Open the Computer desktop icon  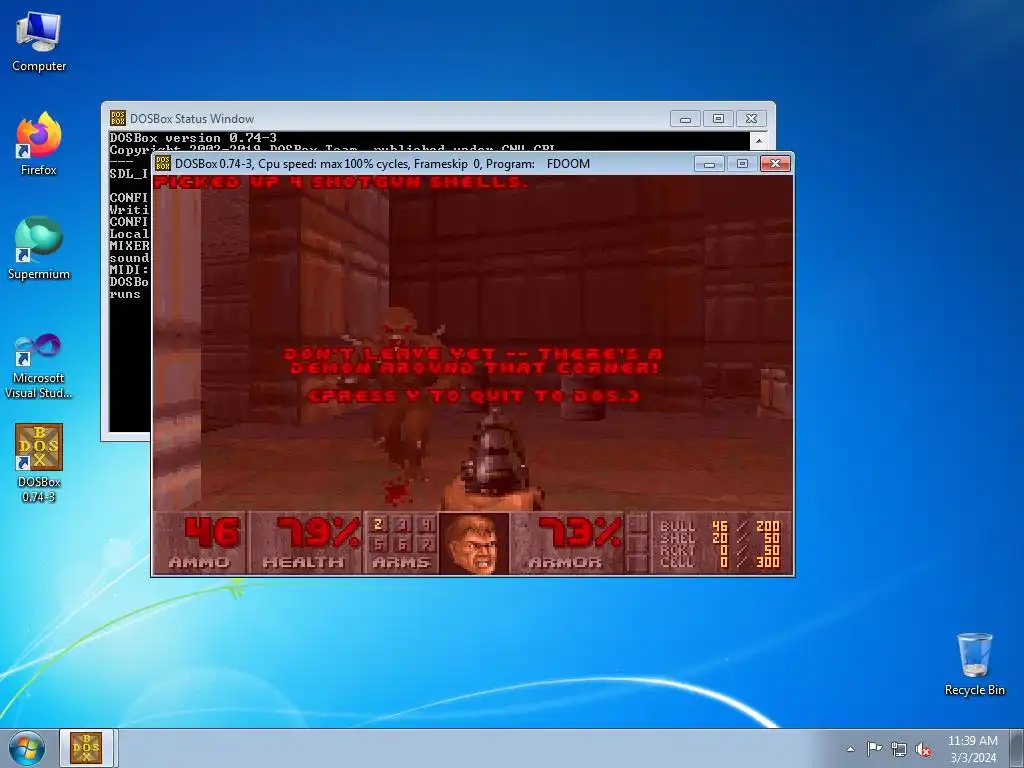pyautogui.click(x=39, y=42)
